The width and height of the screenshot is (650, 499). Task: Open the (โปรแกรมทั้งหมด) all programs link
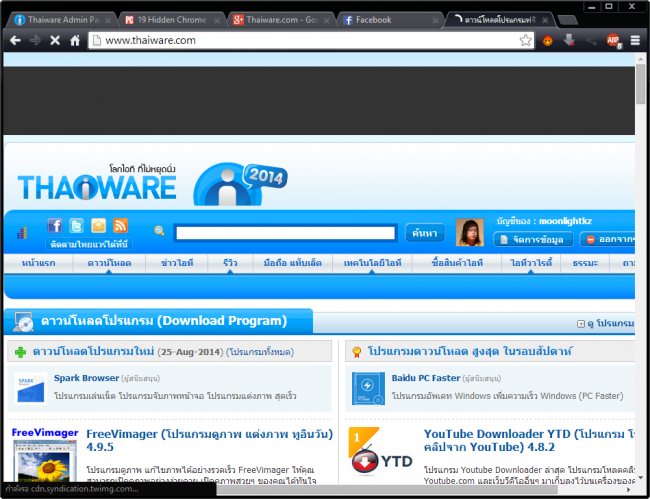260,352
